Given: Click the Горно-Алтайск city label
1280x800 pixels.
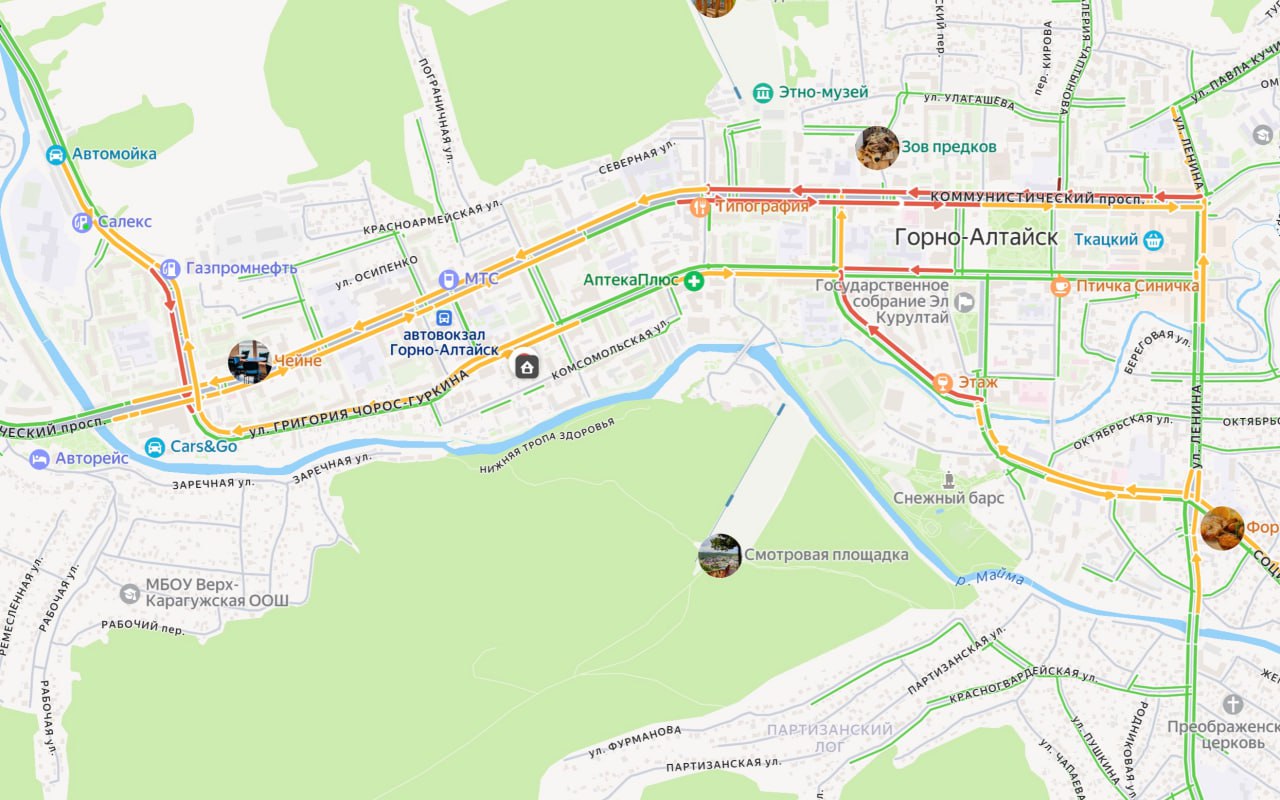Looking at the screenshot, I should click(x=976, y=238).
